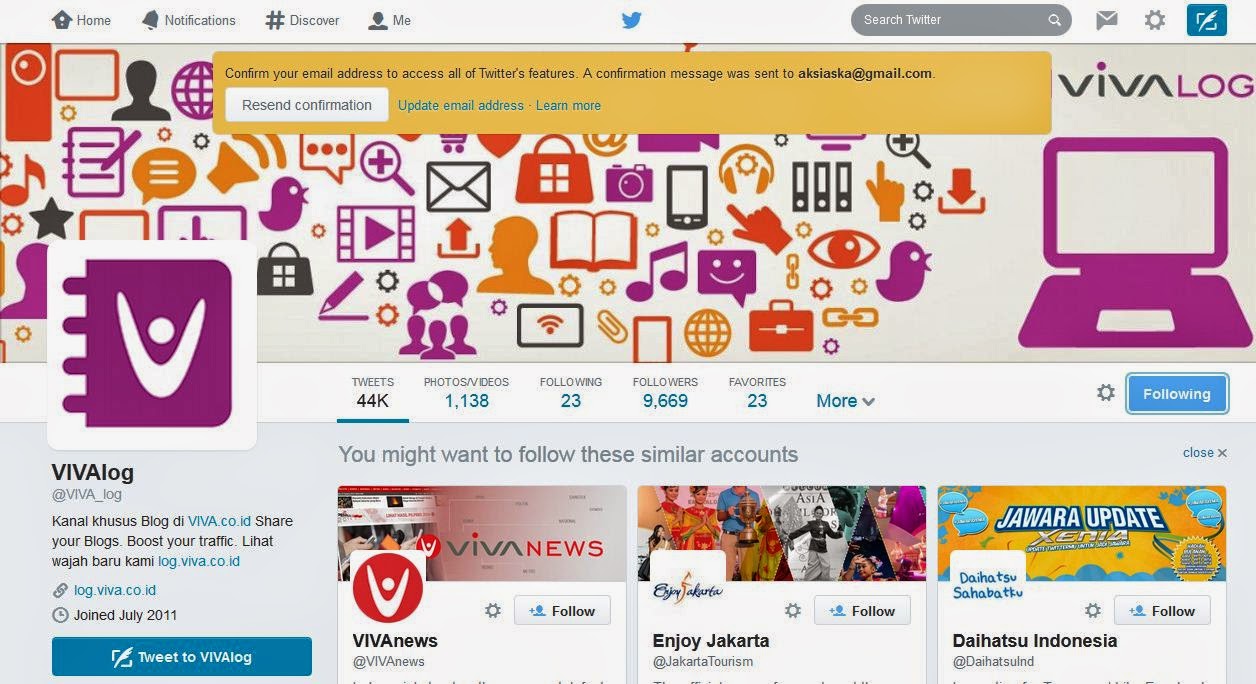Compose new tweet with quill icon
Viewport: 1256px width, 684px height.
pos(1206,20)
